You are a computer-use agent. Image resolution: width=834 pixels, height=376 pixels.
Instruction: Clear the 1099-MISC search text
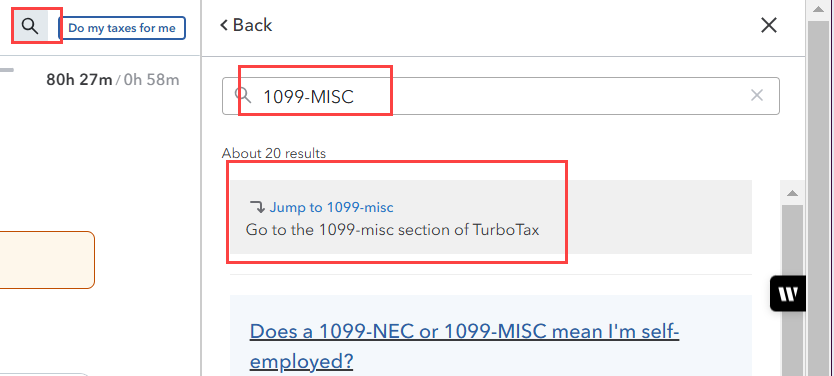click(757, 95)
